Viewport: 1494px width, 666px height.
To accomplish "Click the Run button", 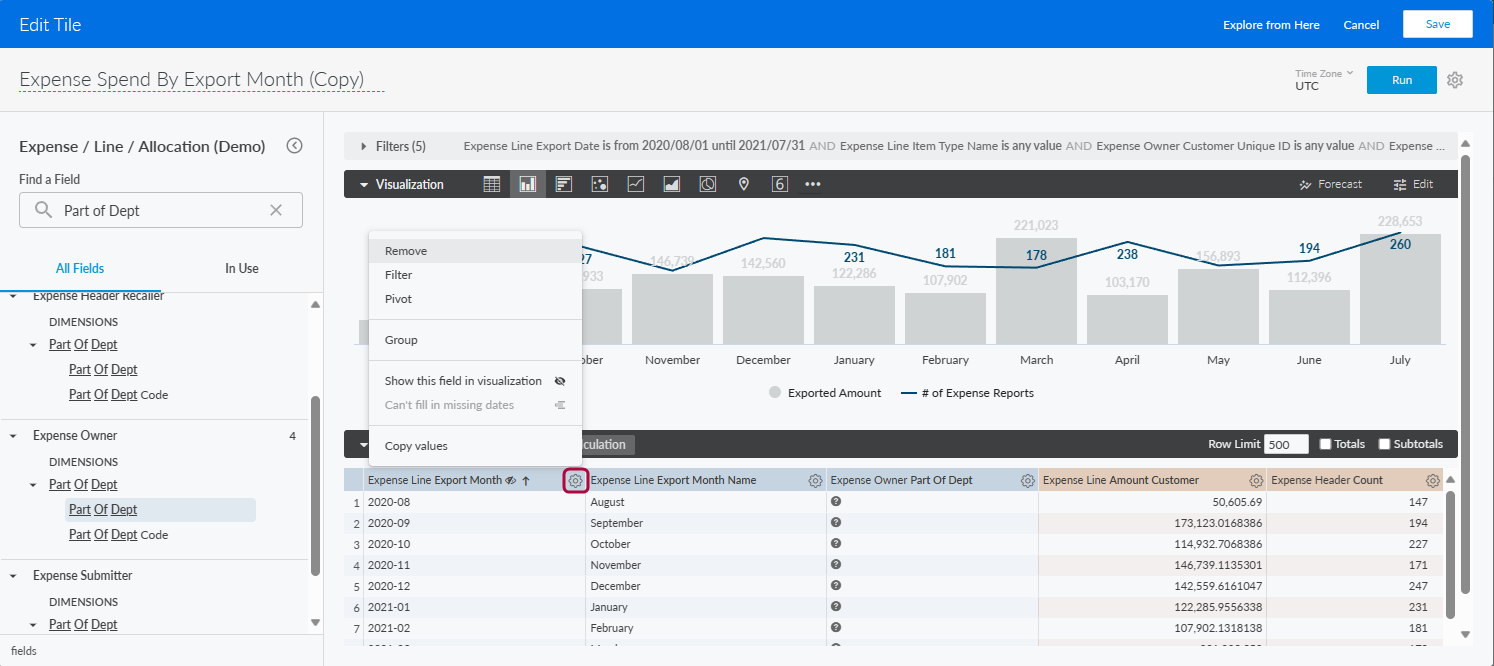I will tap(1401, 80).
